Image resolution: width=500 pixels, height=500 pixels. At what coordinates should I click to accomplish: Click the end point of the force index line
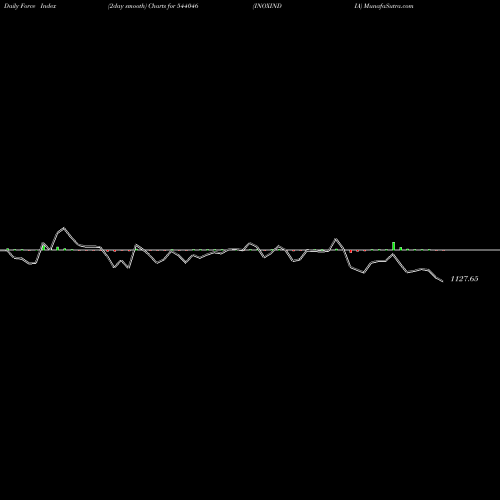coord(442,281)
